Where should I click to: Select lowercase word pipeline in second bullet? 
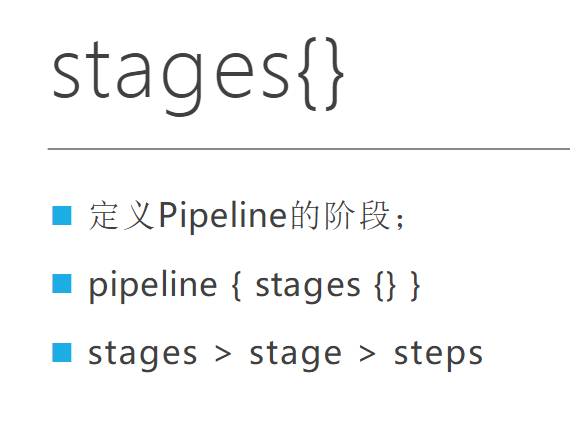pos(153,286)
